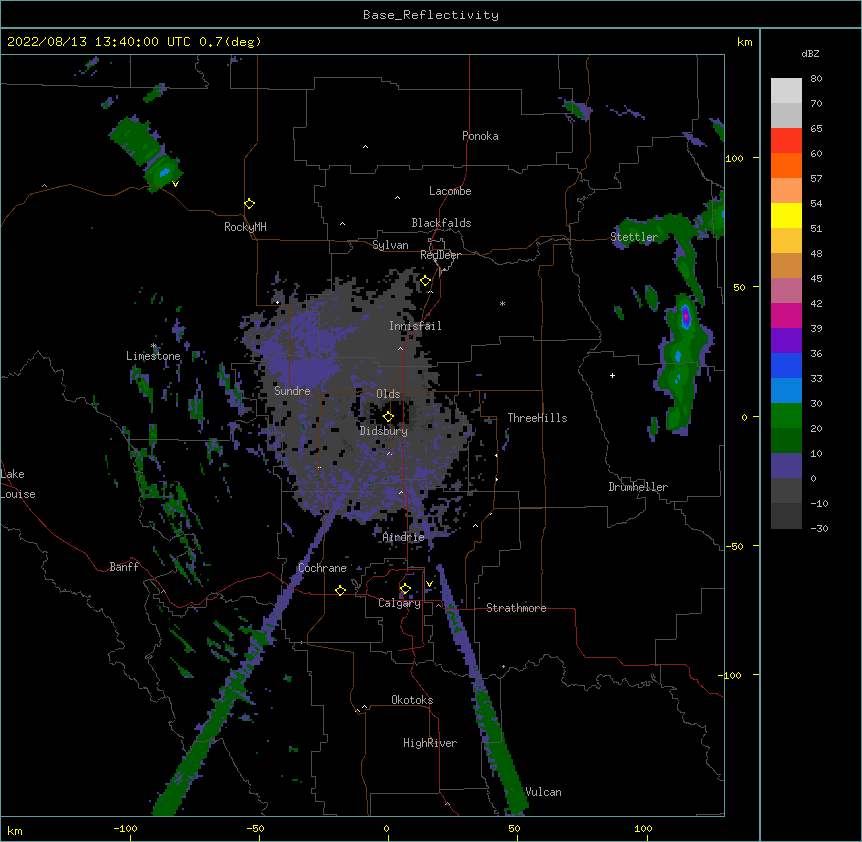Click the Base_Reflectivity title

click(x=431, y=15)
